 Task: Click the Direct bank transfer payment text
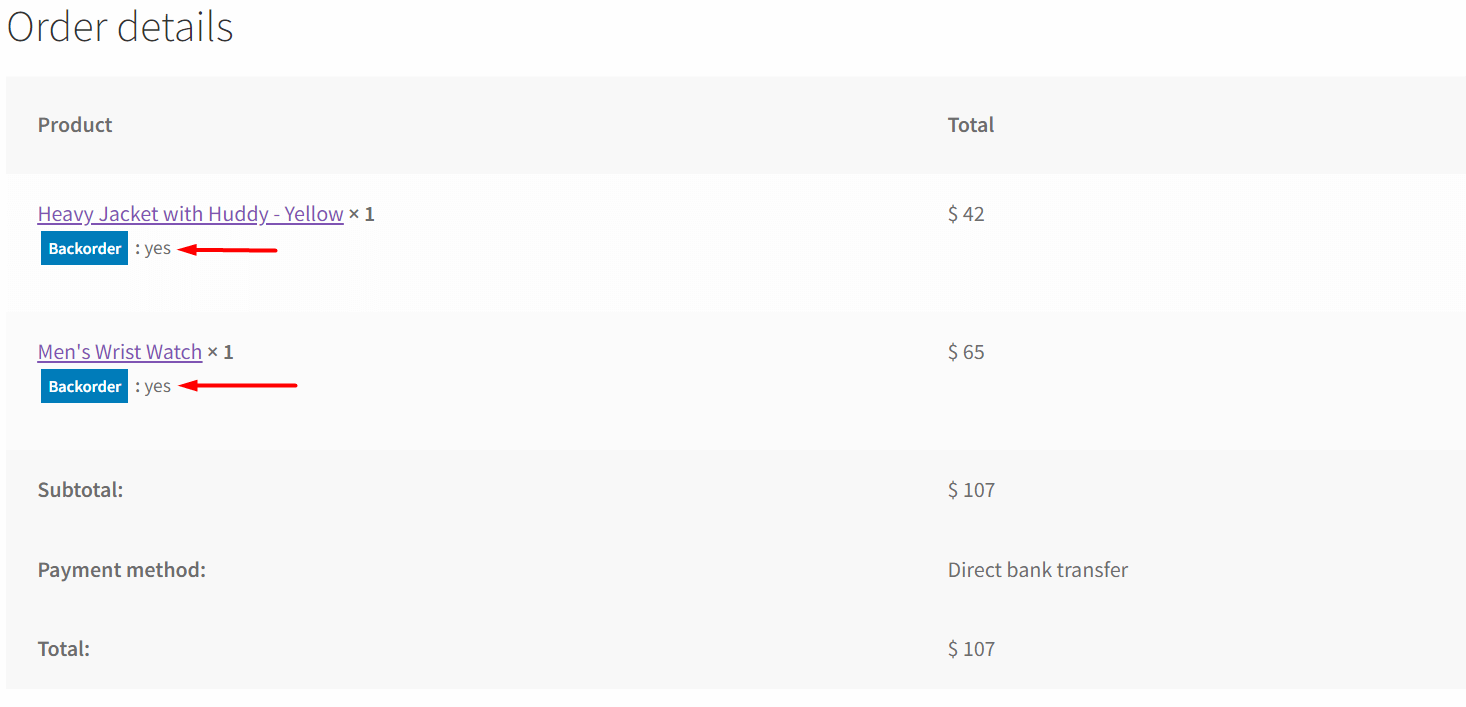[1037, 569]
